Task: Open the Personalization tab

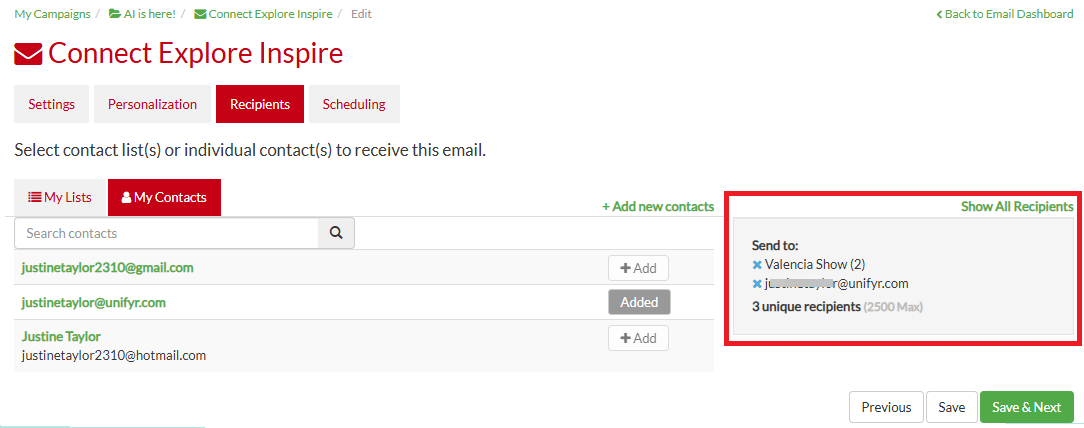Action: (x=152, y=104)
